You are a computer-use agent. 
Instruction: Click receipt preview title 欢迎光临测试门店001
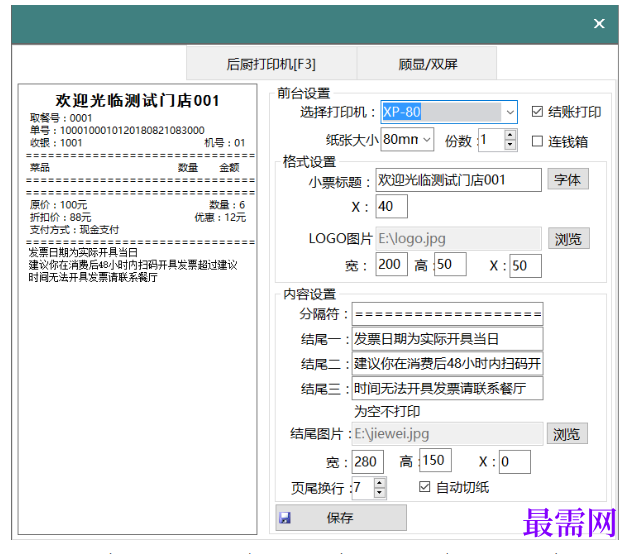click(138, 100)
